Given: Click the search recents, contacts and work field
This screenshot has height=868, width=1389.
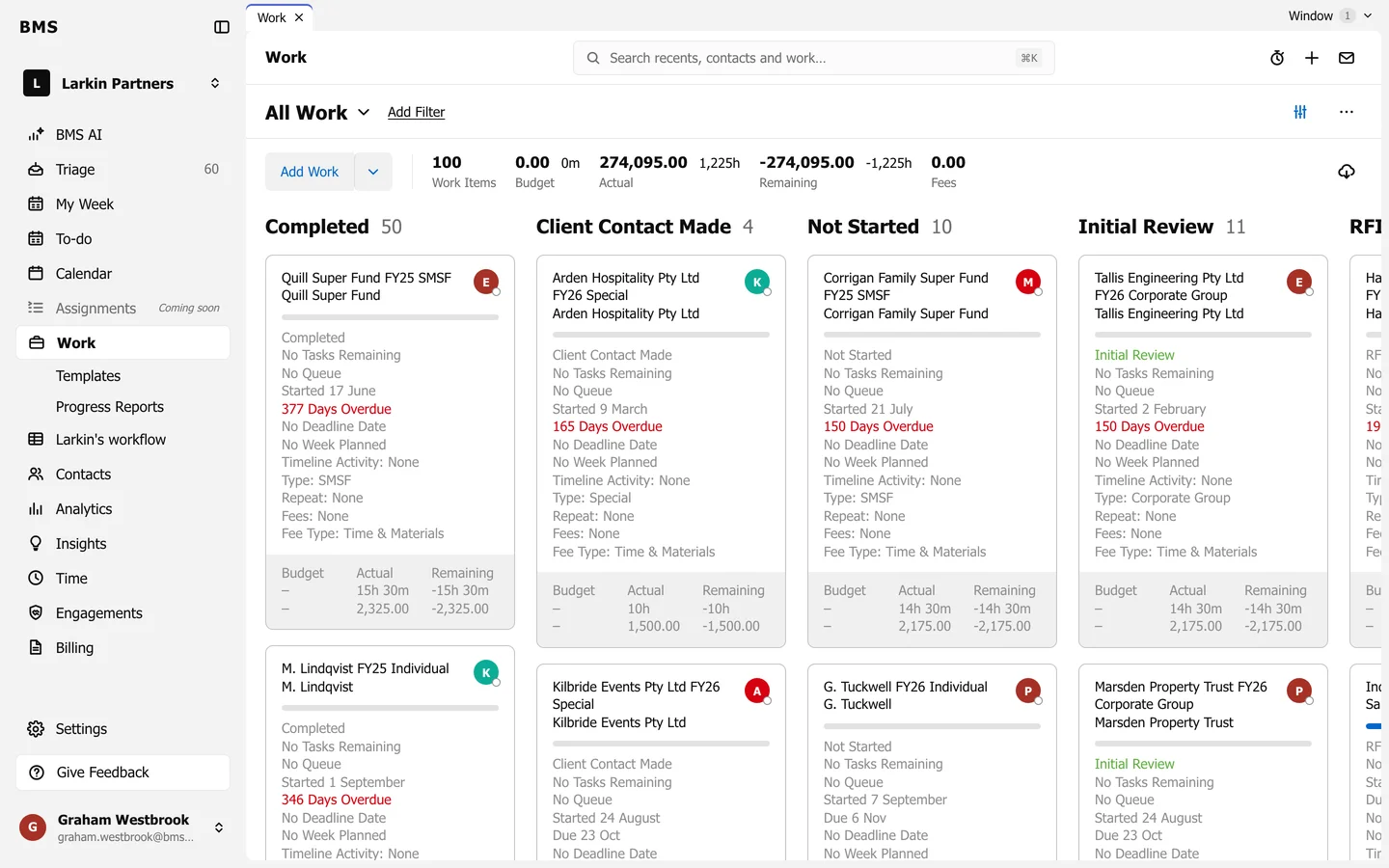Looking at the screenshot, I should point(814,58).
